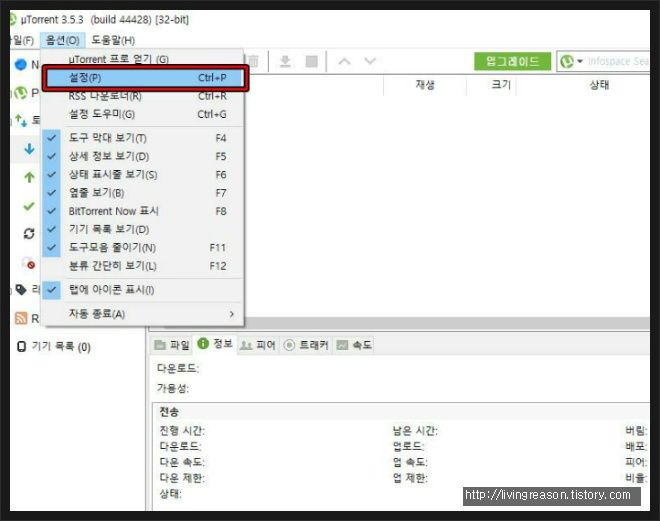Expand the 자동 종료(A) submenu
Screen dimensions: 660x521
pyautogui.click(x=143, y=314)
